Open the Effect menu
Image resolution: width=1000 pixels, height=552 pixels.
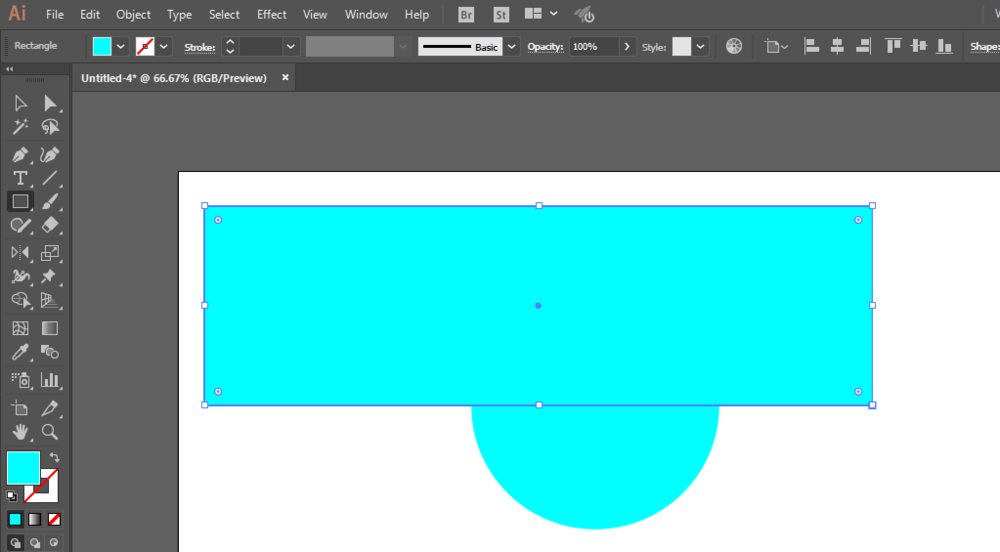pos(272,14)
